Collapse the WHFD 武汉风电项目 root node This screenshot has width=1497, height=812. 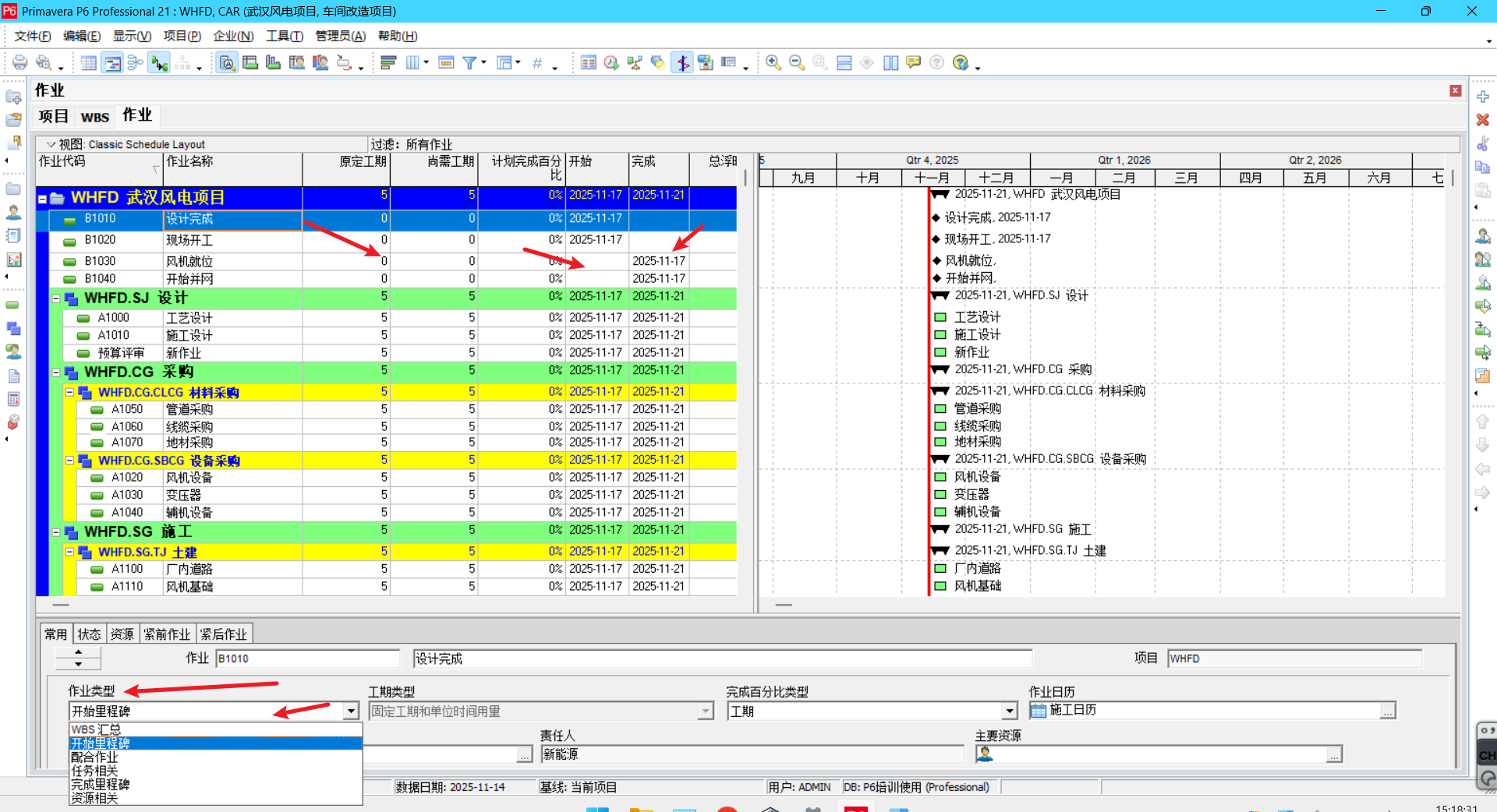tap(43, 199)
